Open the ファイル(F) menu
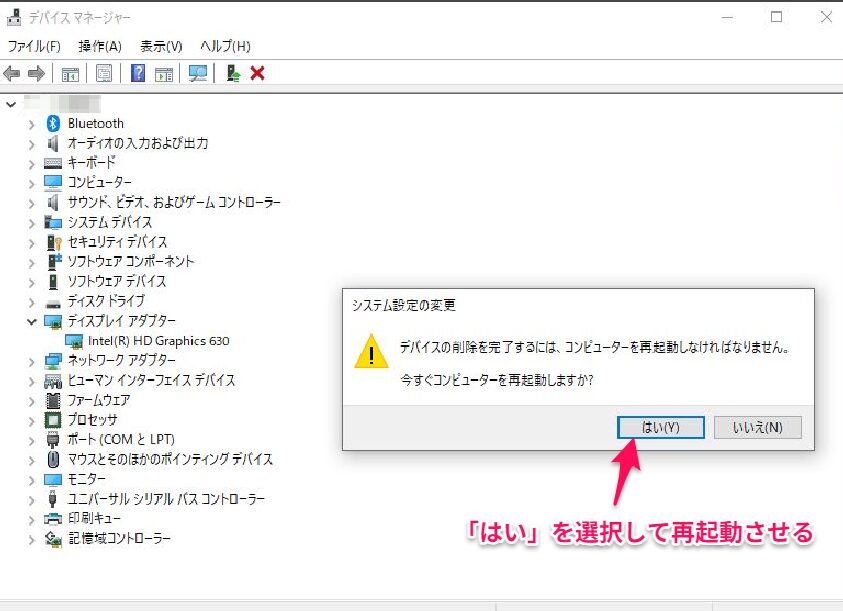The image size is (843, 611). [x=34, y=46]
